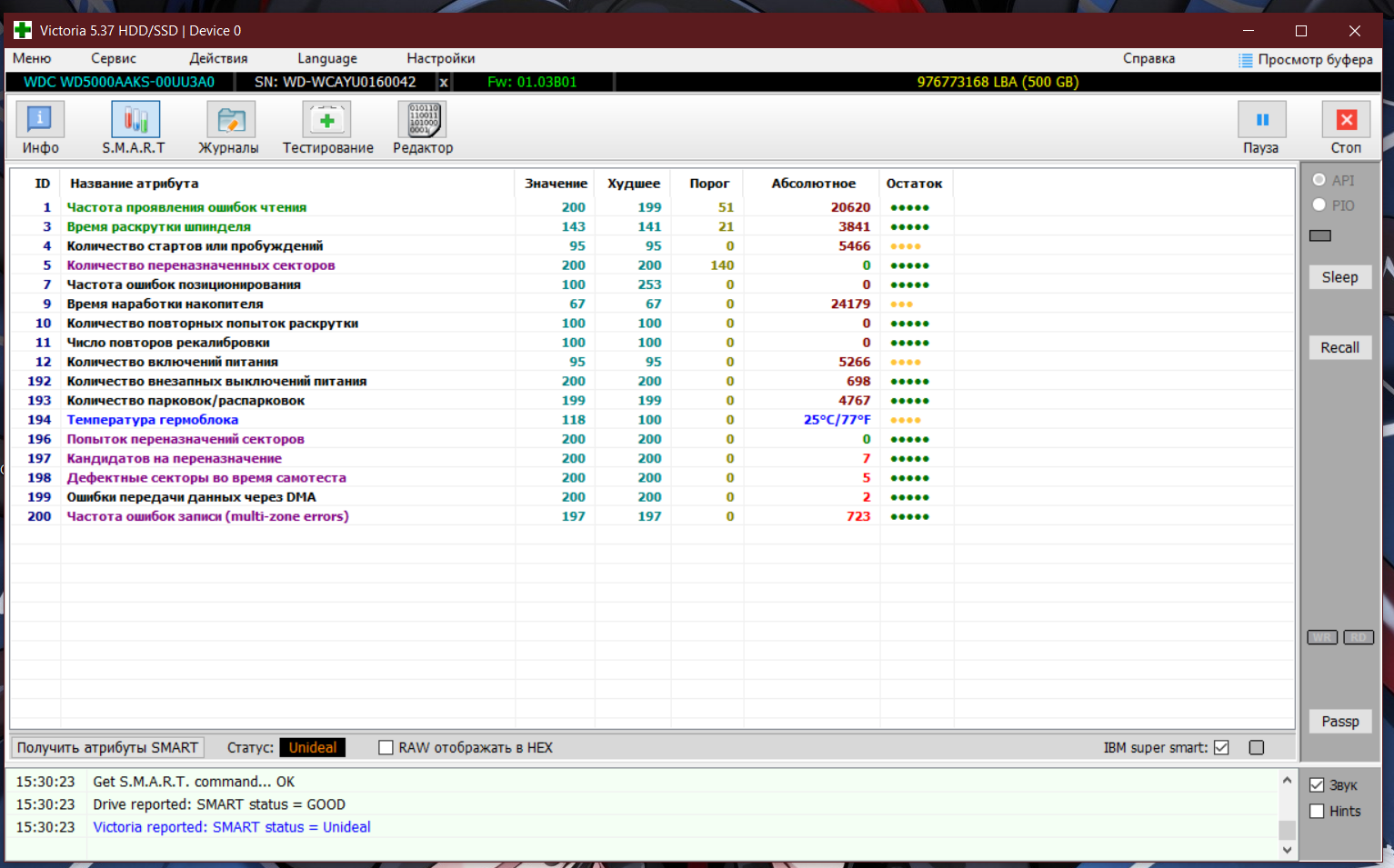Click the Пауза pause button
This screenshot has width=1394, height=868.
coord(1261,128)
